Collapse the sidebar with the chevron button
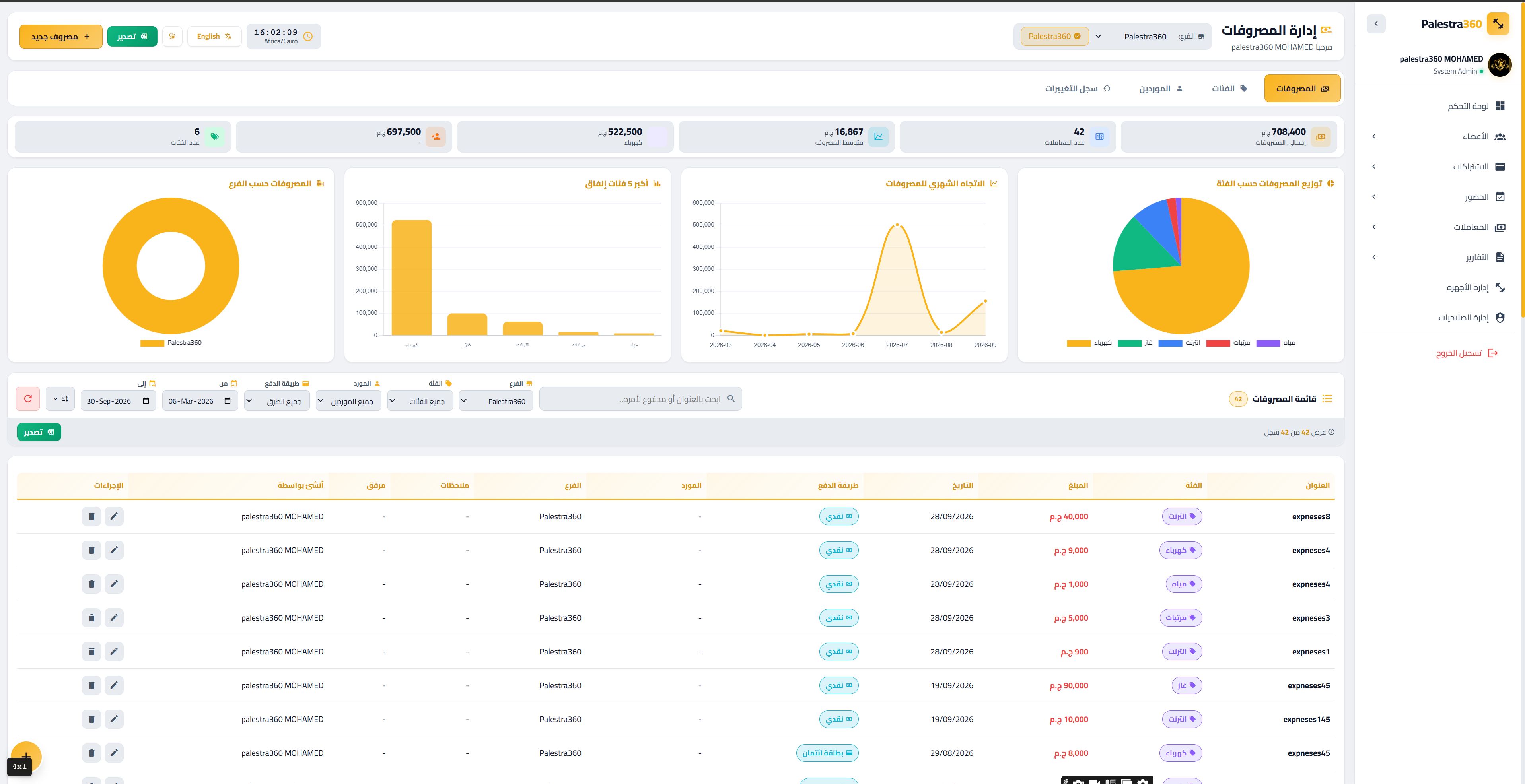 [x=1376, y=24]
